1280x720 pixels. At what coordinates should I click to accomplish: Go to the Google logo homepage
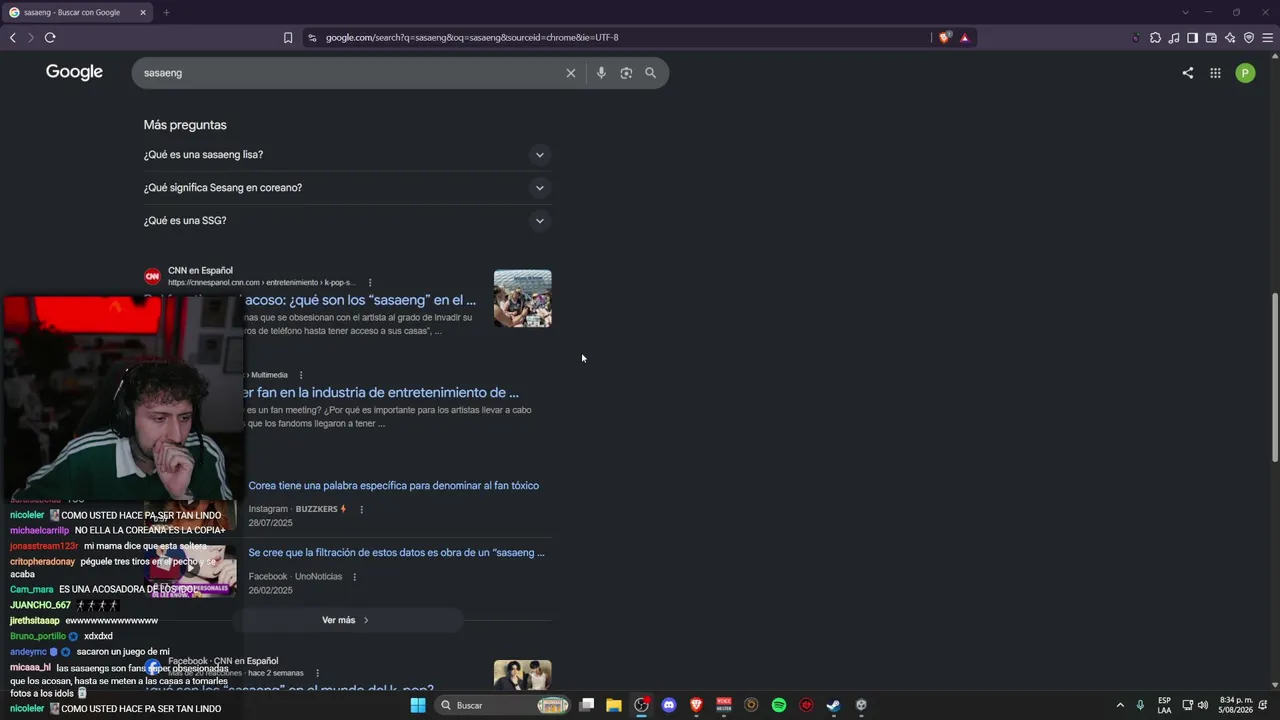point(74,72)
